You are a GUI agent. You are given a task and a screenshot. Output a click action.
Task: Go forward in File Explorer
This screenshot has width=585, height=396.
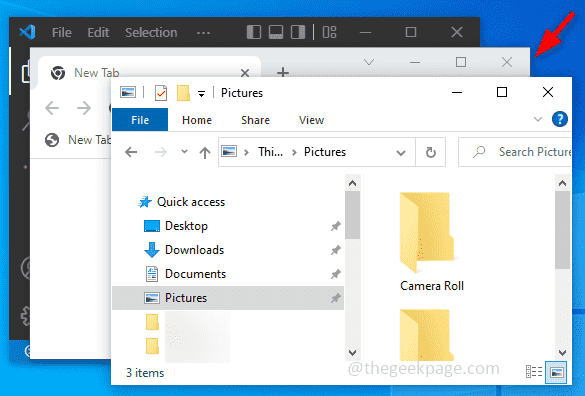[x=161, y=152]
